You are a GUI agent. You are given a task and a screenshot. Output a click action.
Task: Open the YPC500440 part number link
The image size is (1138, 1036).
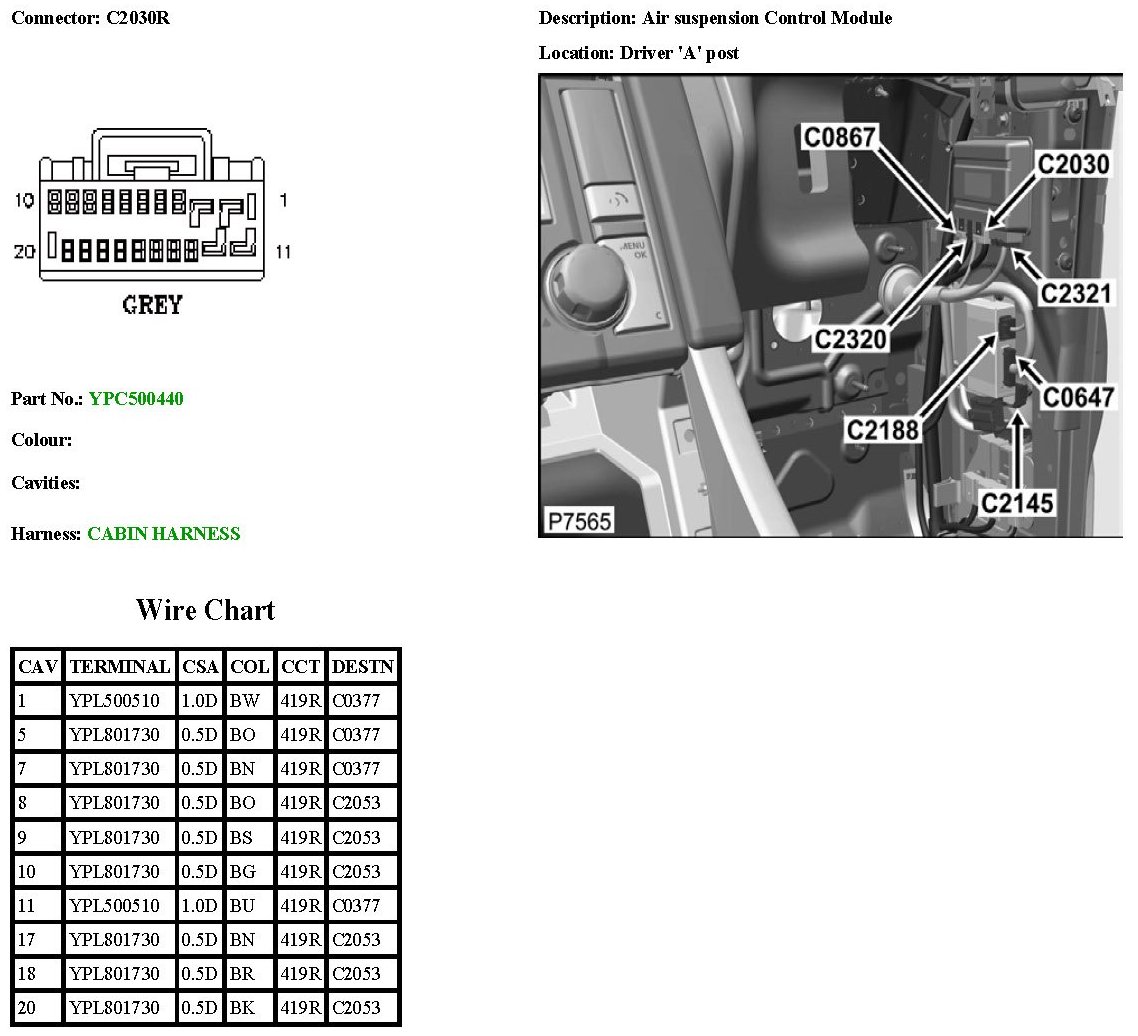click(136, 399)
